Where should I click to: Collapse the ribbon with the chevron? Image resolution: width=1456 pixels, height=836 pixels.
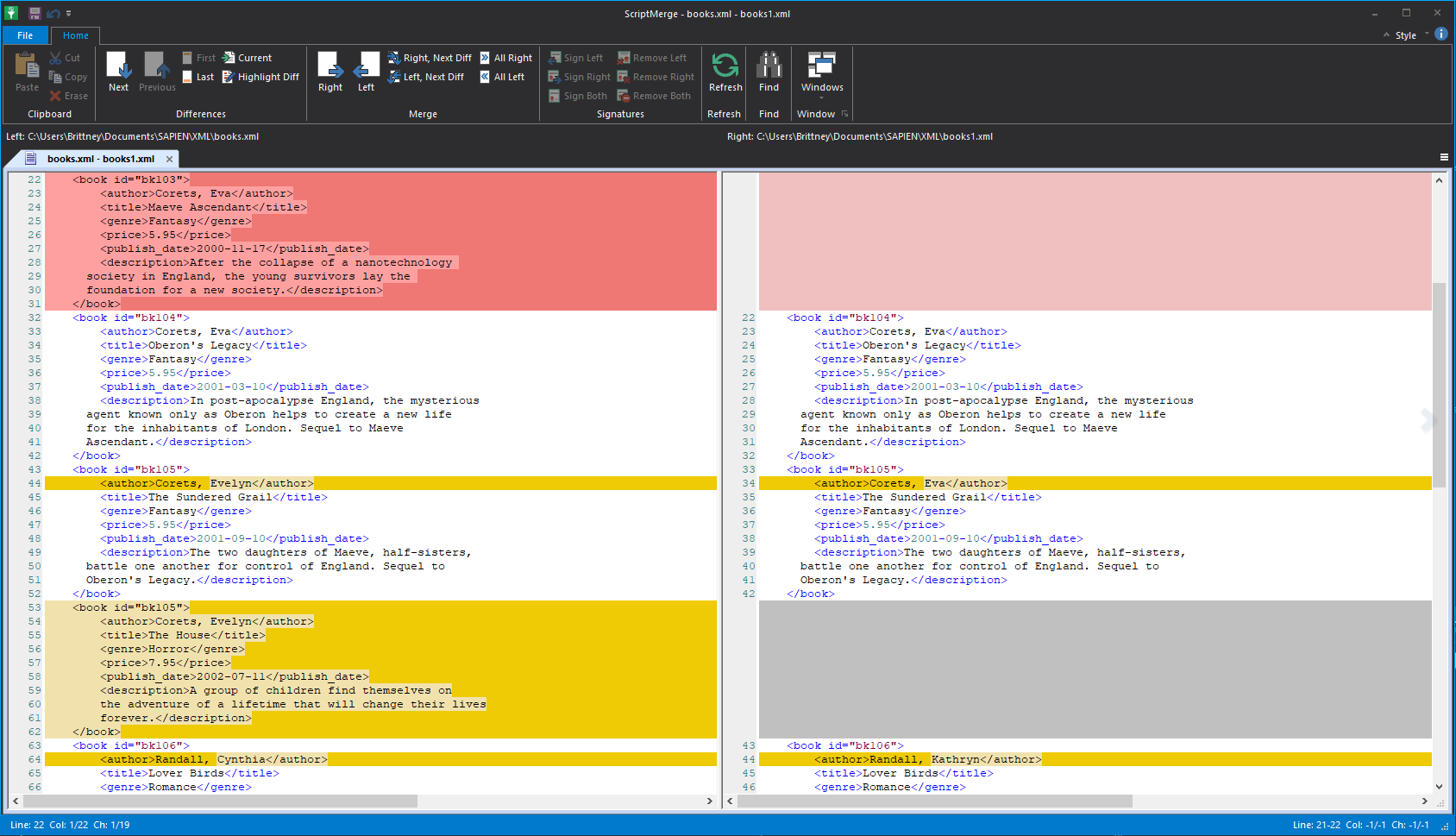[x=1386, y=35]
